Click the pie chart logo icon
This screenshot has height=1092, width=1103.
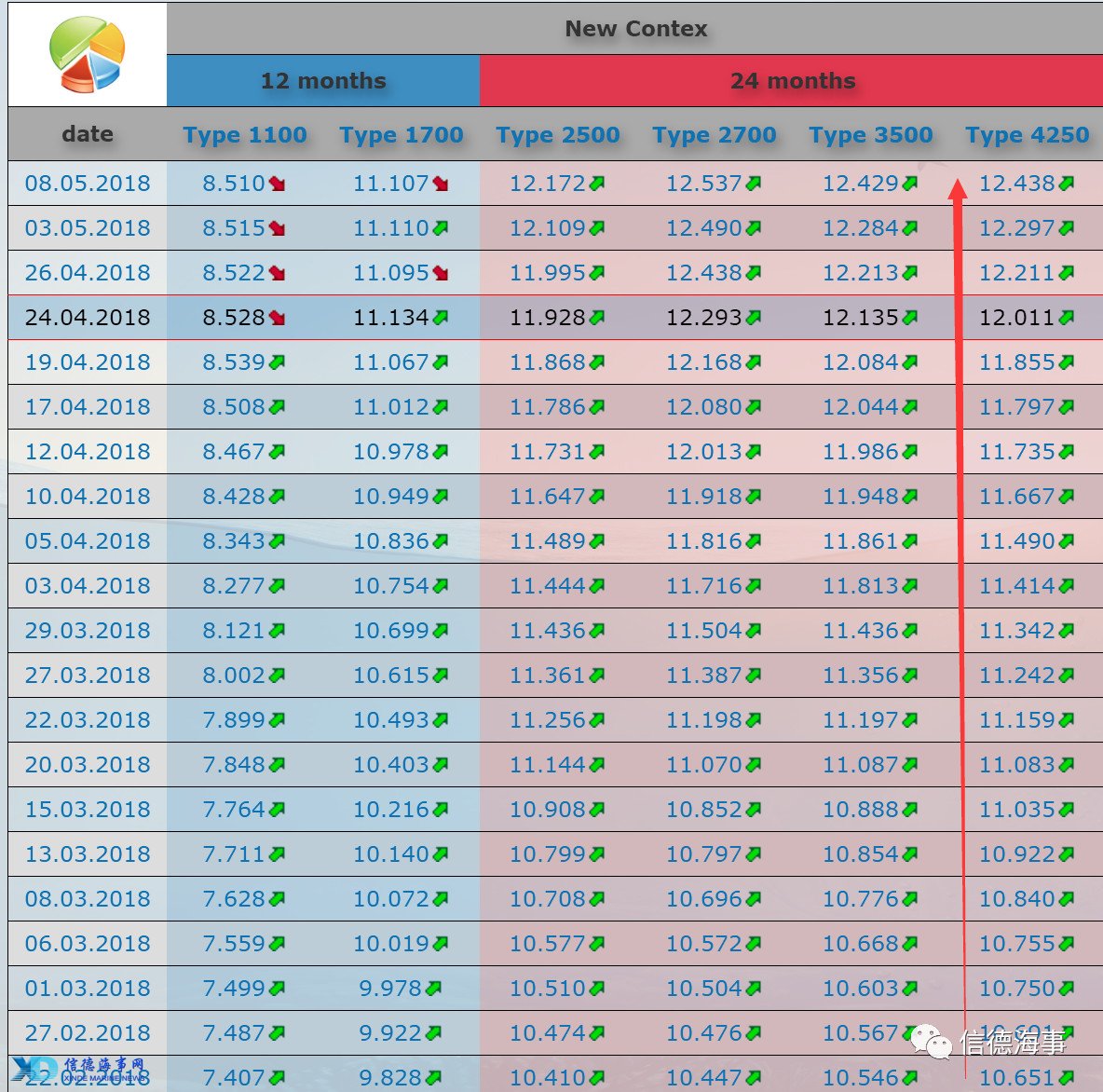coord(88,54)
